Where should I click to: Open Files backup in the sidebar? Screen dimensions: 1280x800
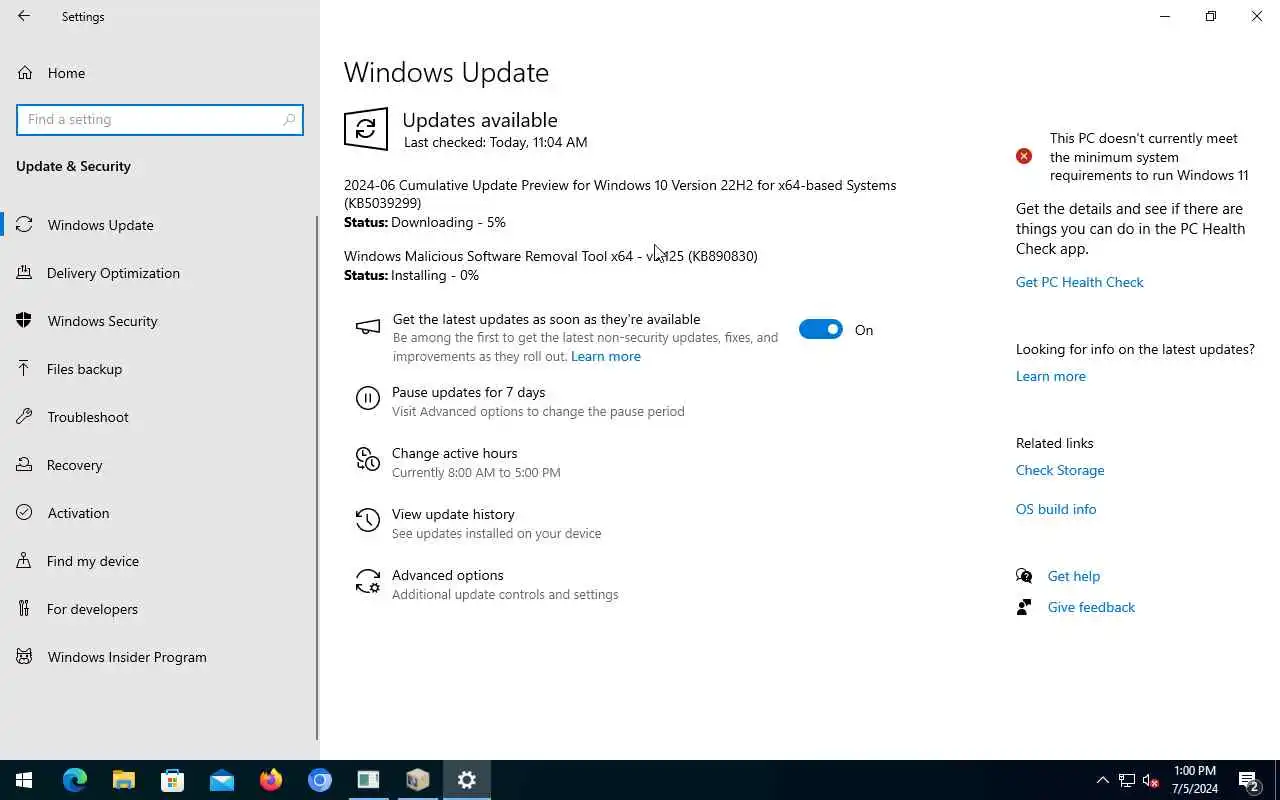coord(160,369)
